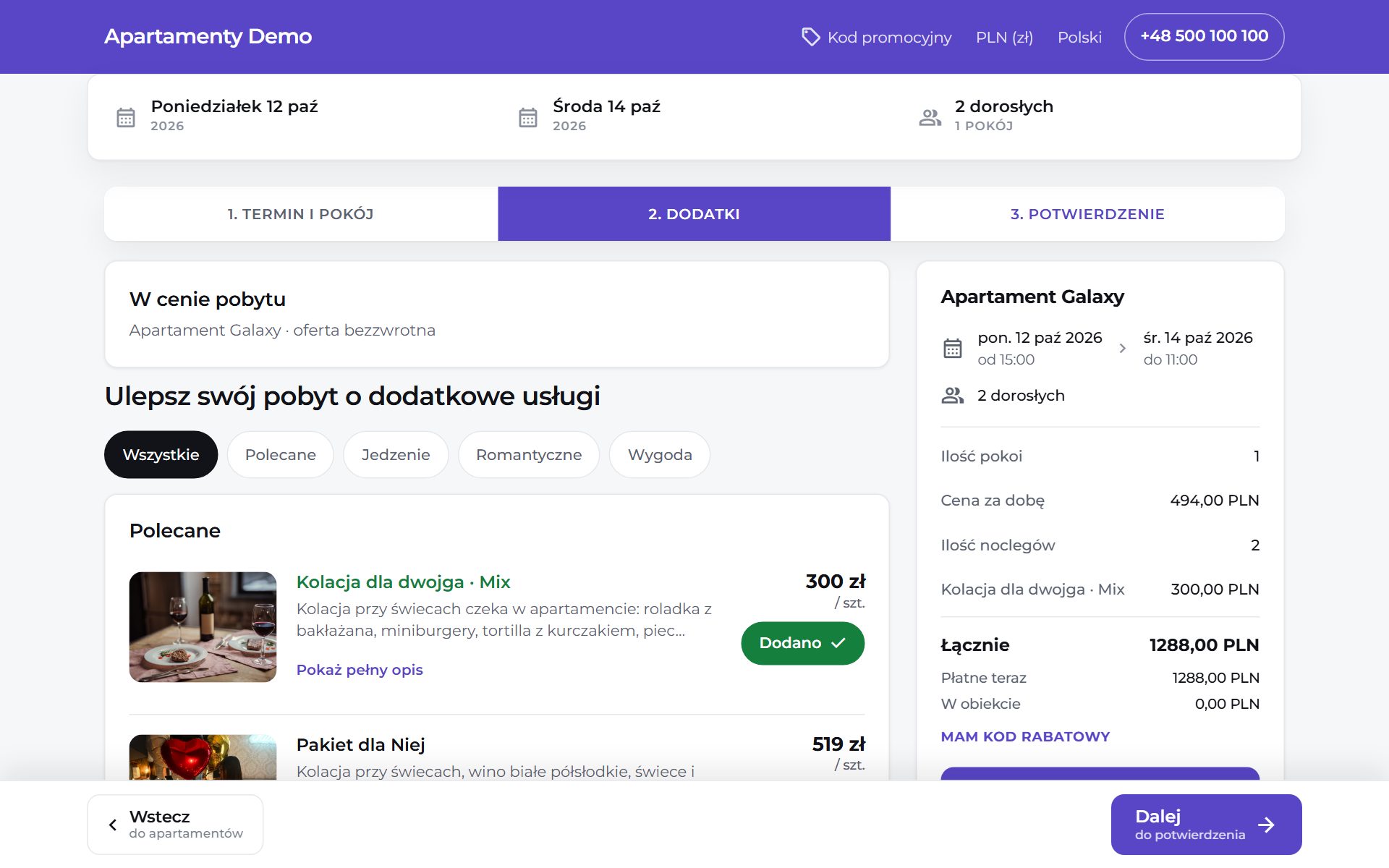Filter add-ons by Romantyczne
Viewport: 1389px width, 868px height.
coord(529,454)
